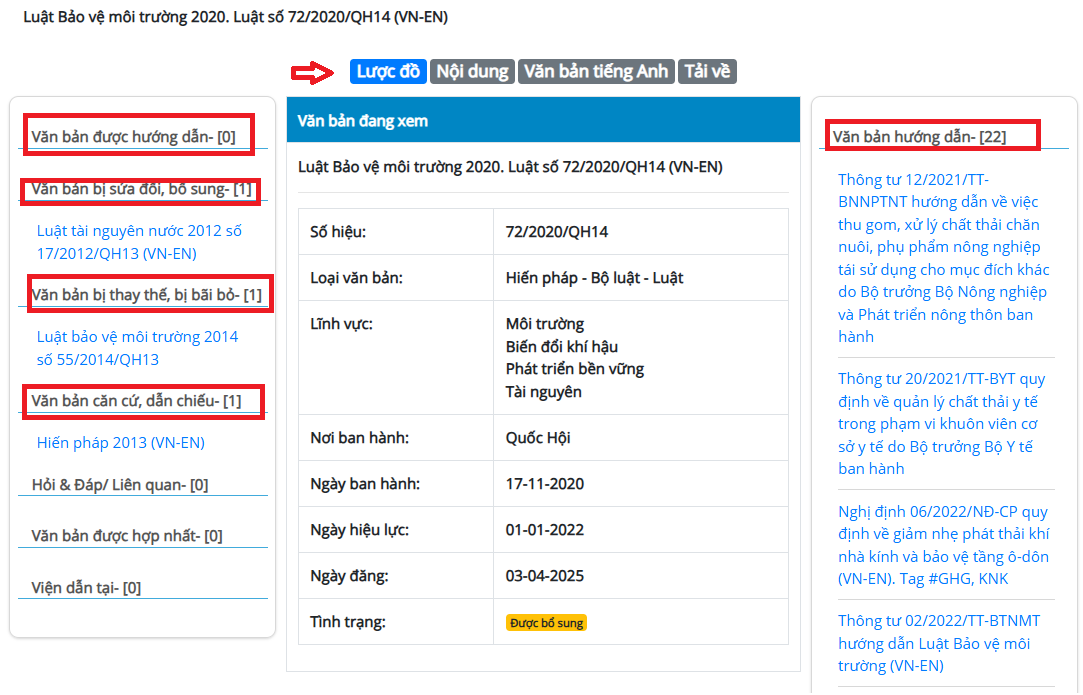Click the red arrow pointing at Lược đồ
This screenshot has width=1083, height=695.
tap(311, 72)
